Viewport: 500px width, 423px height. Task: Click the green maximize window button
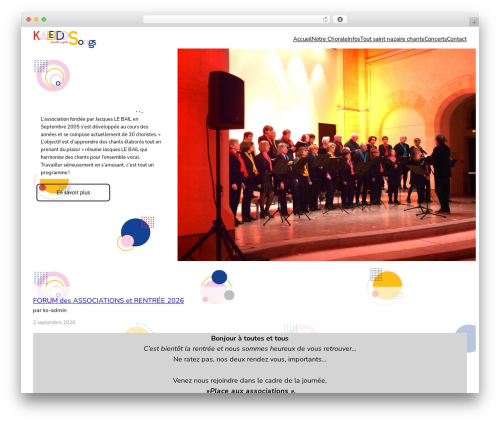click(x=44, y=20)
